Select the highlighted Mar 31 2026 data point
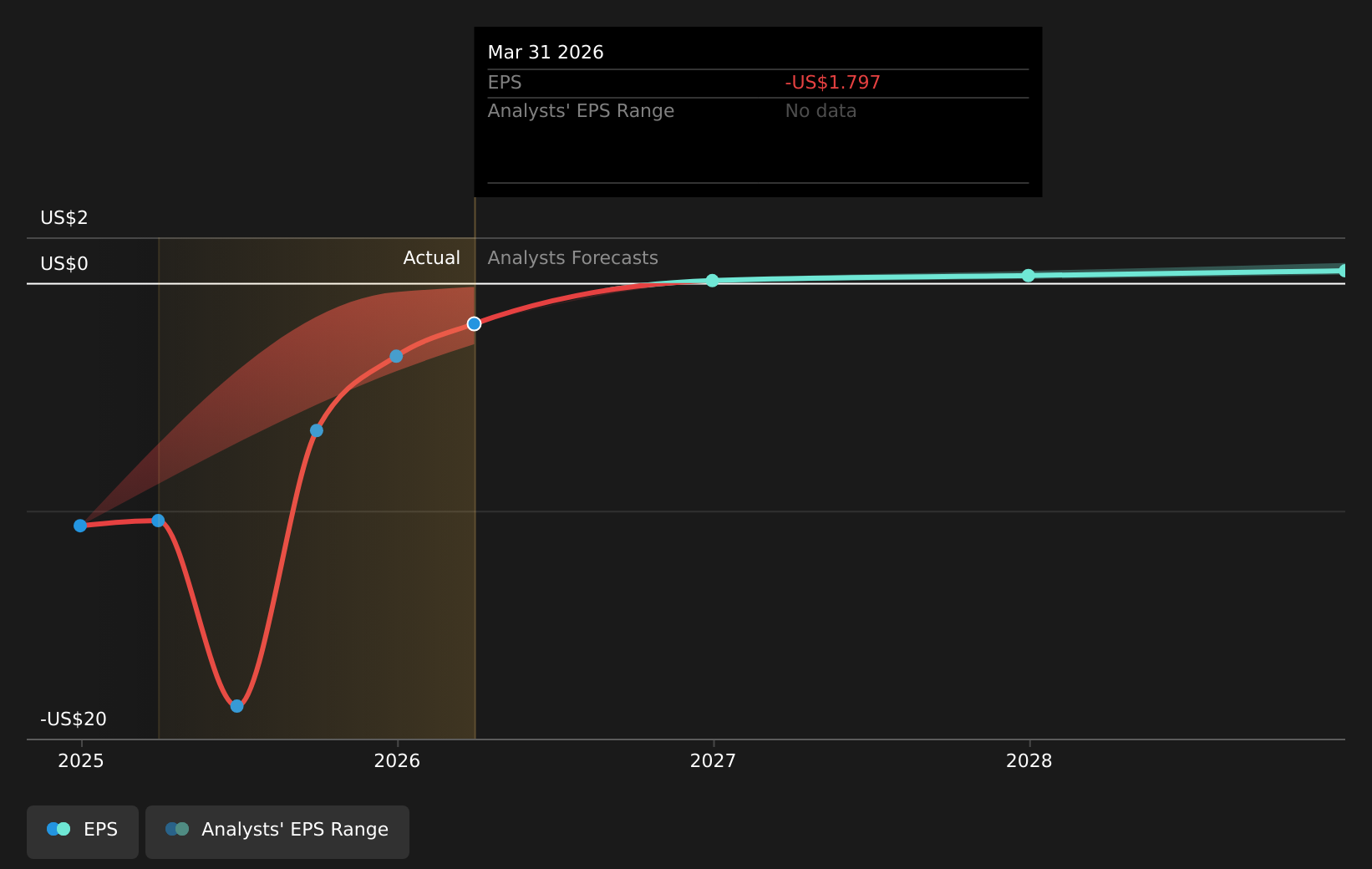Image resolution: width=1372 pixels, height=869 pixels. click(474, 323)
